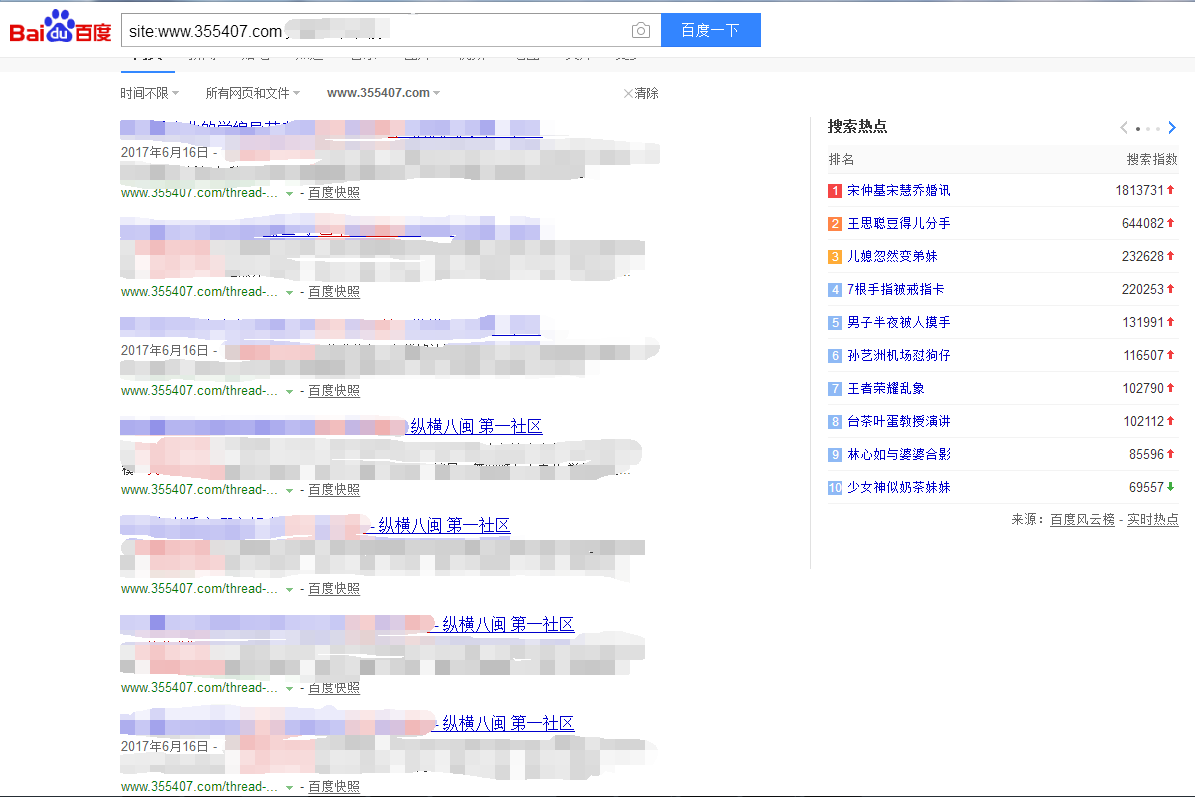The height and width of the screenshot is (797, 1195).
Task: Expand the www.355407.com site filter dropdown
Action: tap(382, 92)
